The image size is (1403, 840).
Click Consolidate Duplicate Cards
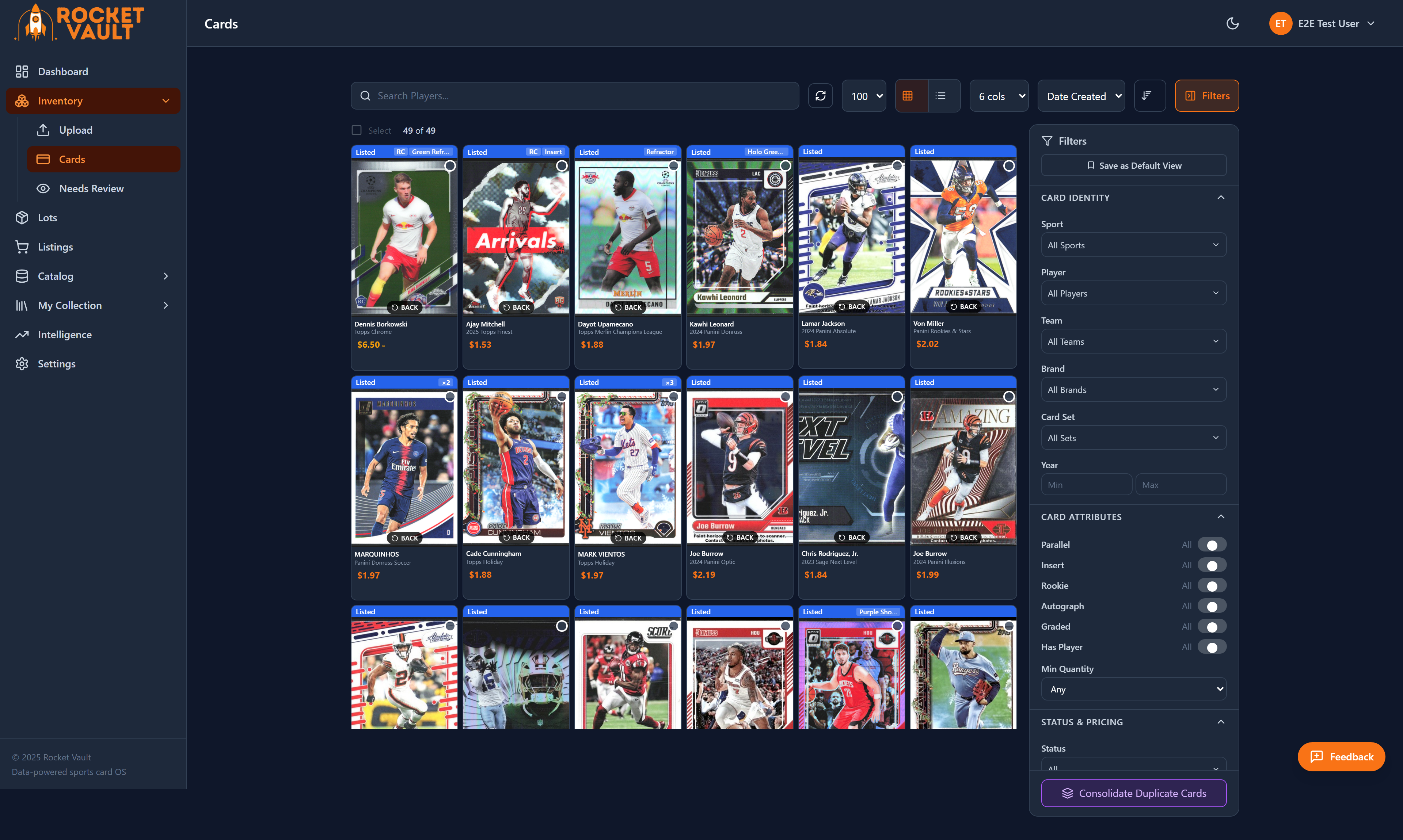pos(1133,793)
